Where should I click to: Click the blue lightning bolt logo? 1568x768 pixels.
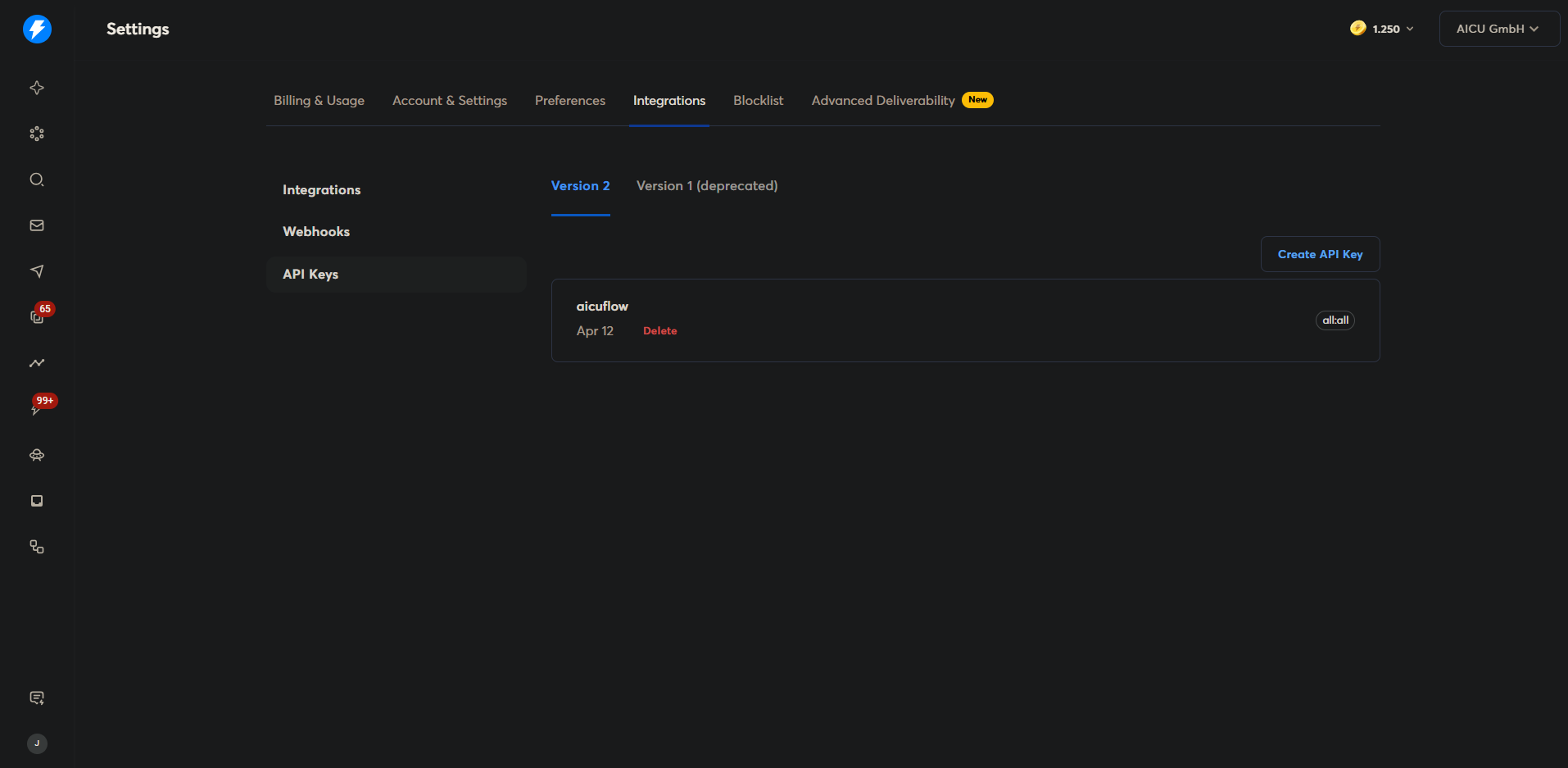tap(37, 30)
